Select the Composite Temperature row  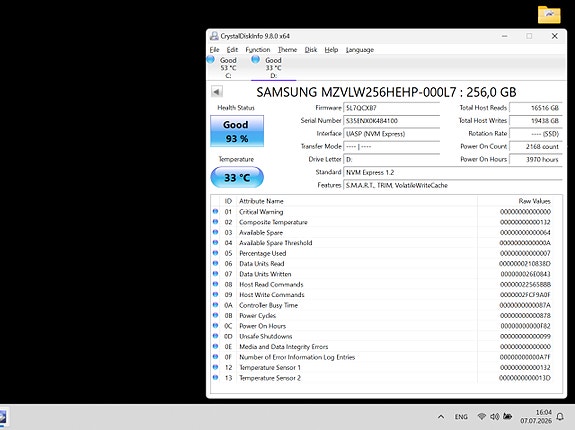[381, 222]
